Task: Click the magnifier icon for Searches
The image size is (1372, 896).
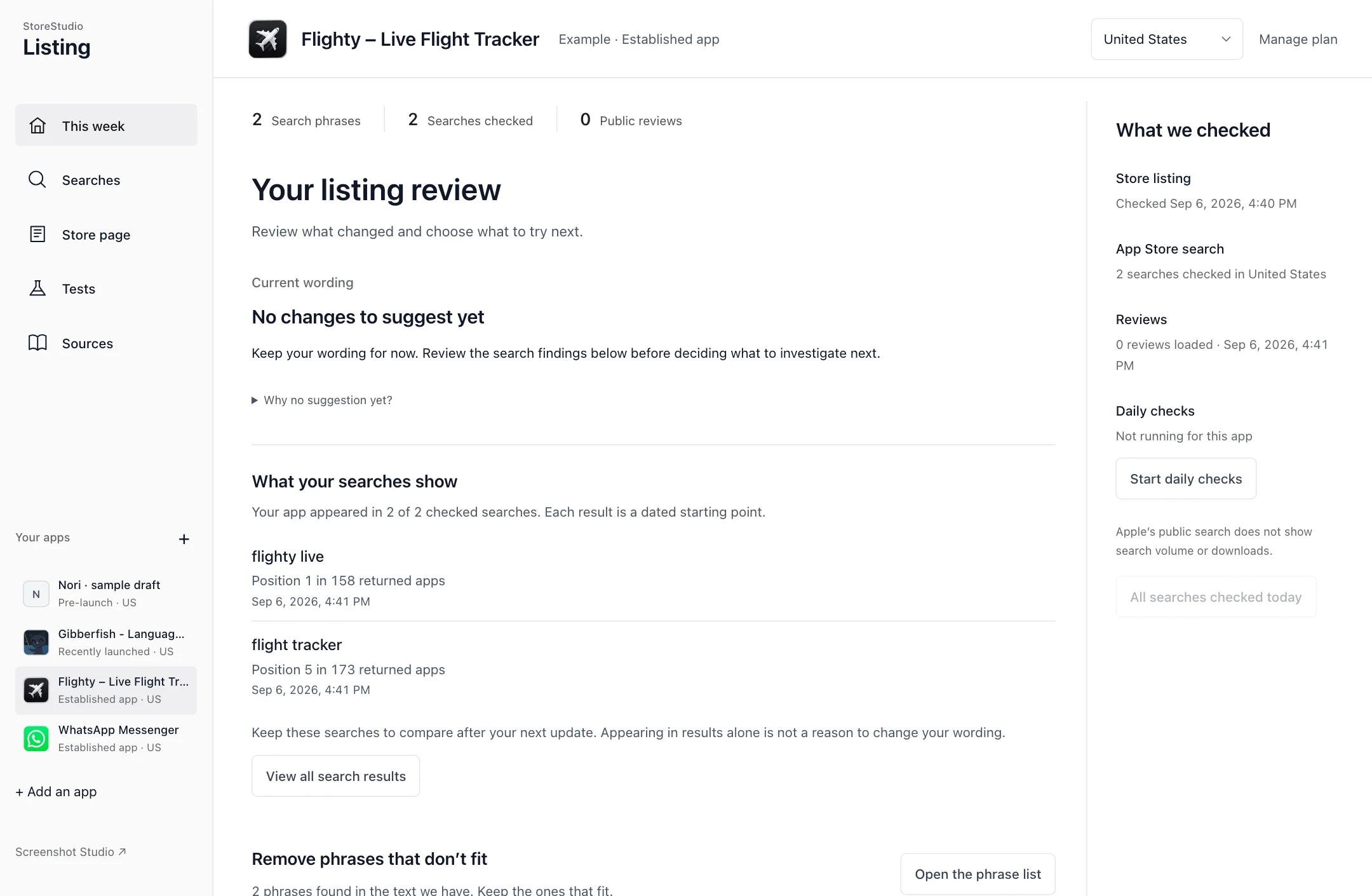Action: pos(37,180)
